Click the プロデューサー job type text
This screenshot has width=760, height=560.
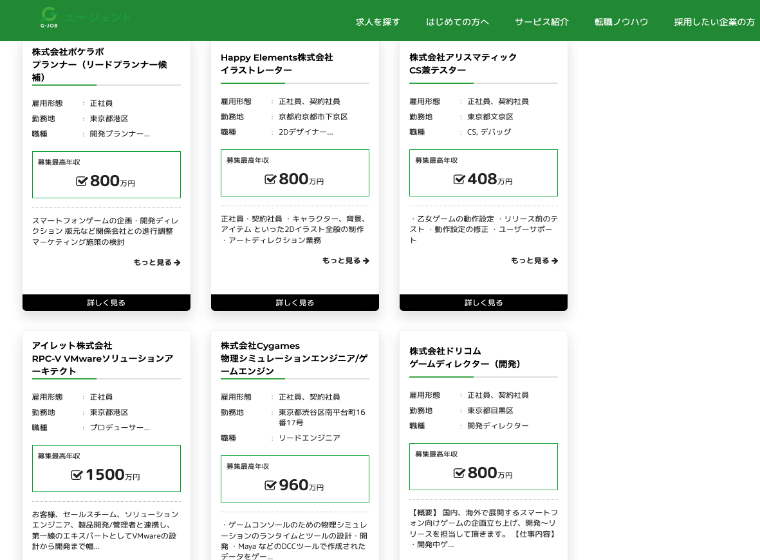coord(120,428)
